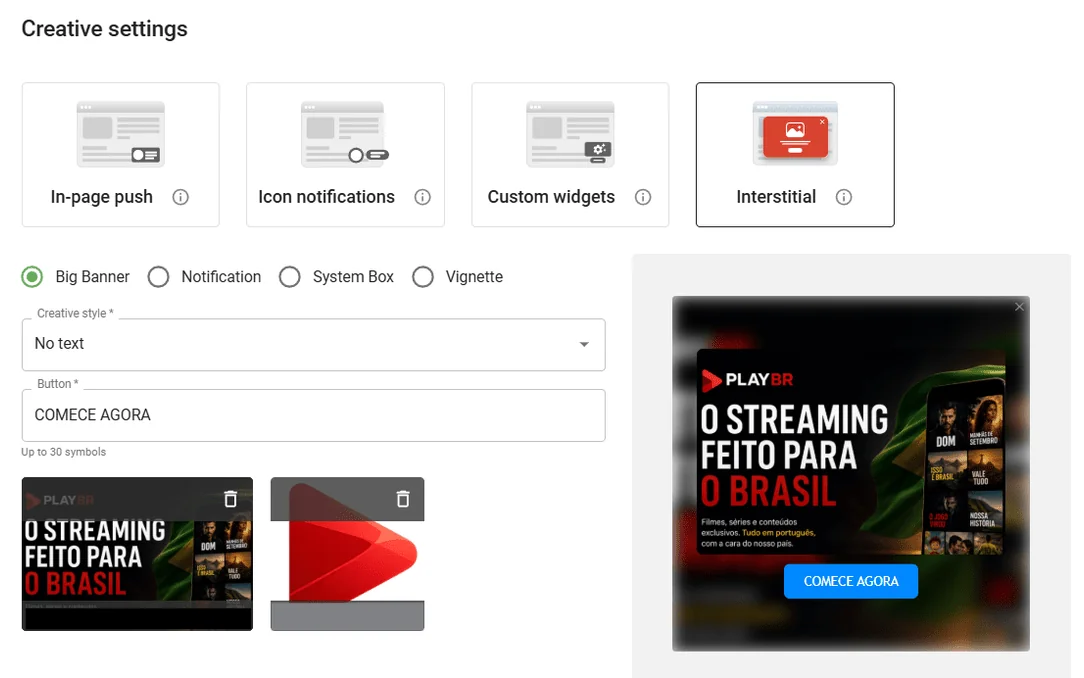Select the System Box radio button
The width and height of the screenshot is (1084, 678).
click(x=290, y=277)
